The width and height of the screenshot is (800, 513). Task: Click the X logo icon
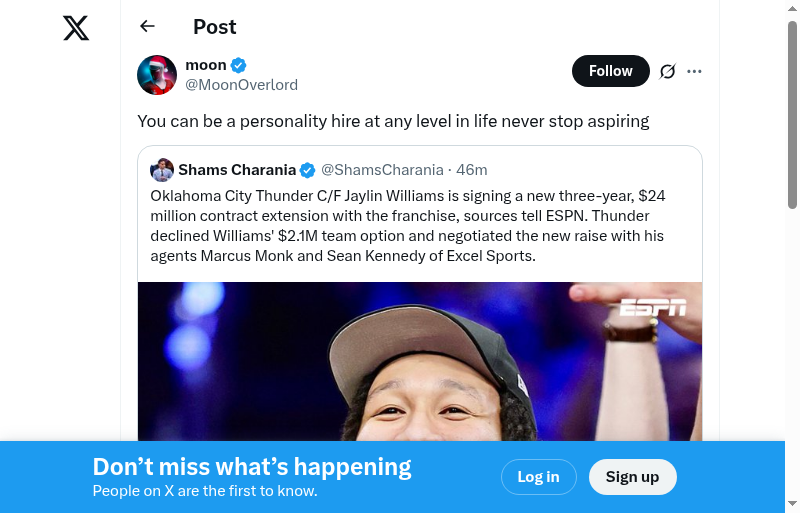76,28
